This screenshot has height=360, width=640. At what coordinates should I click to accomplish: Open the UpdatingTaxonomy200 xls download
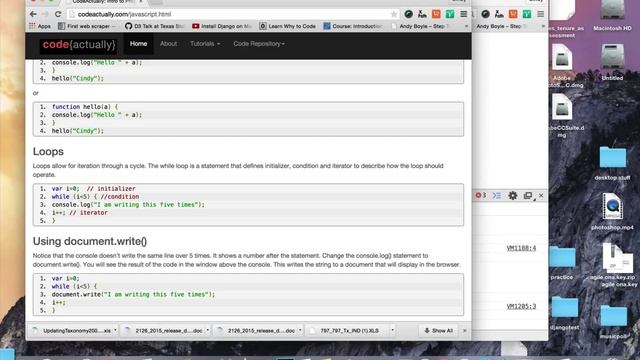coord(72,330)
